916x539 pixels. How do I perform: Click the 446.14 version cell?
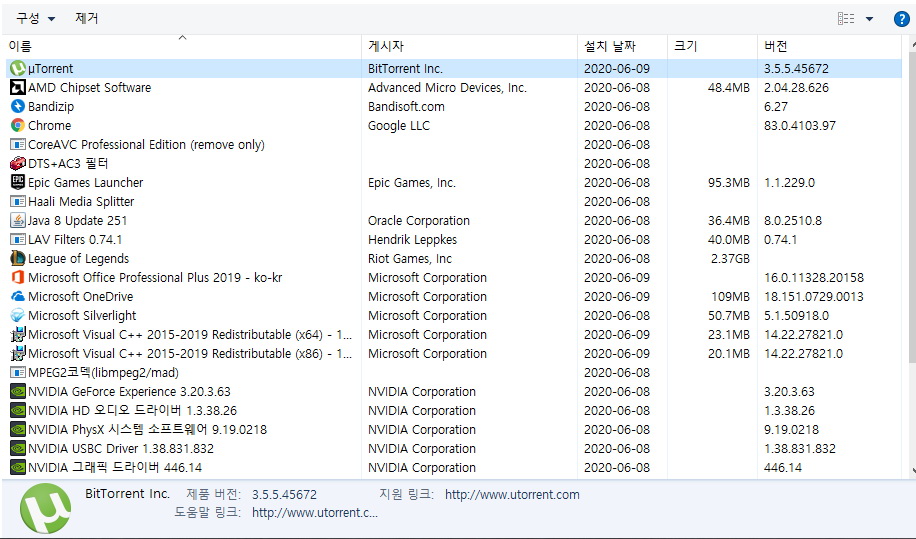(x=783, y=468)
